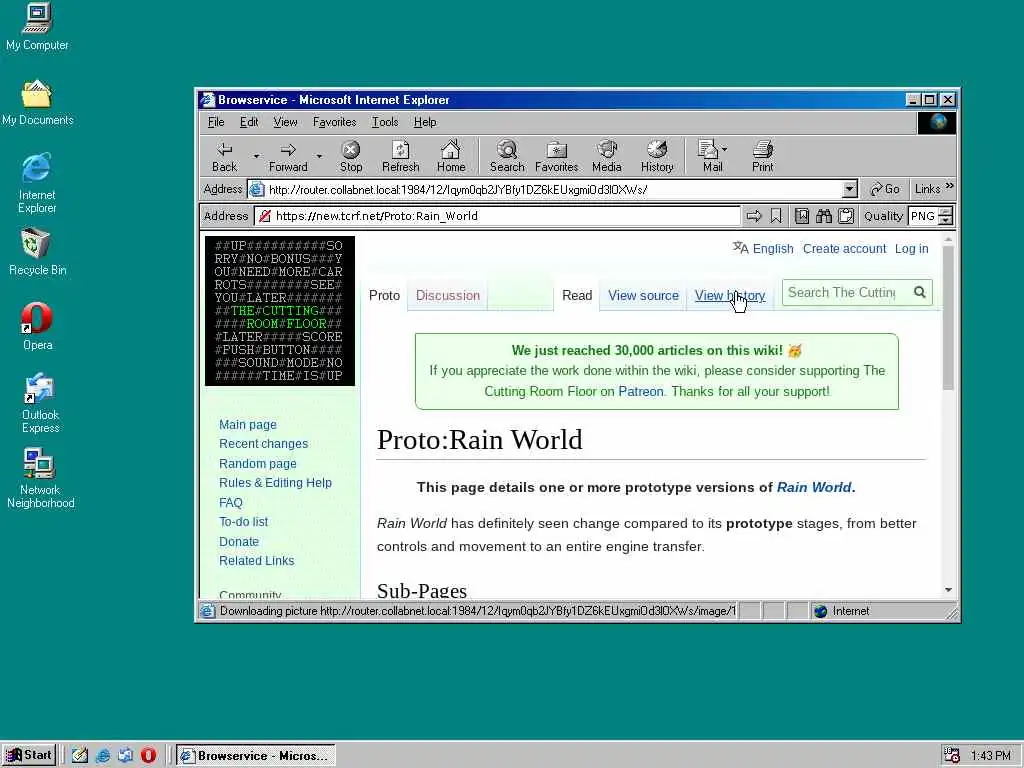Open the Mail button dropdown arrow
Image resolution: width=1024 pixels, height=768 pixels.
click(x=724, y=150)
